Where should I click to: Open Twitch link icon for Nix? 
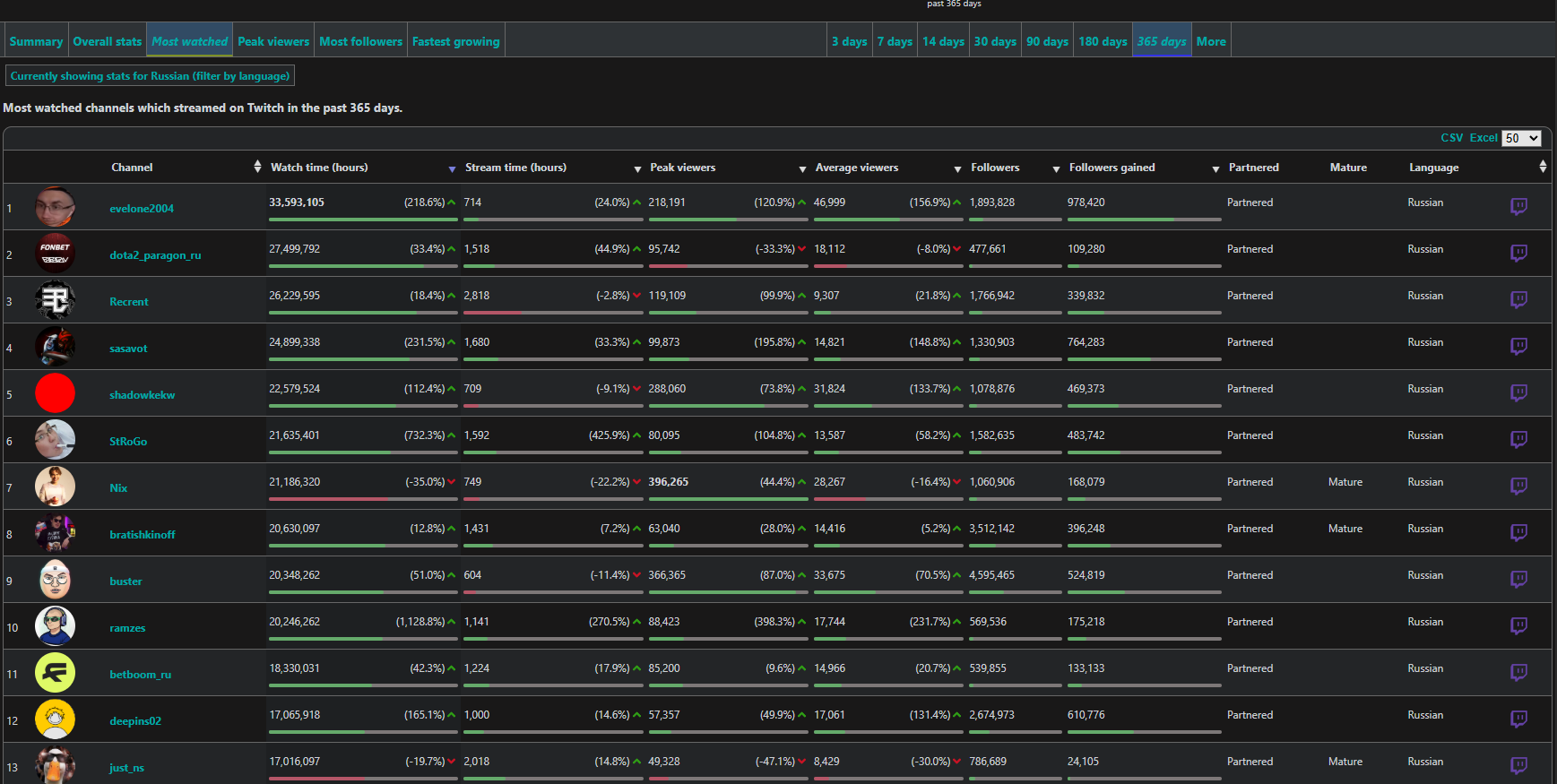pyautogui.click(x=1518, y=487)
